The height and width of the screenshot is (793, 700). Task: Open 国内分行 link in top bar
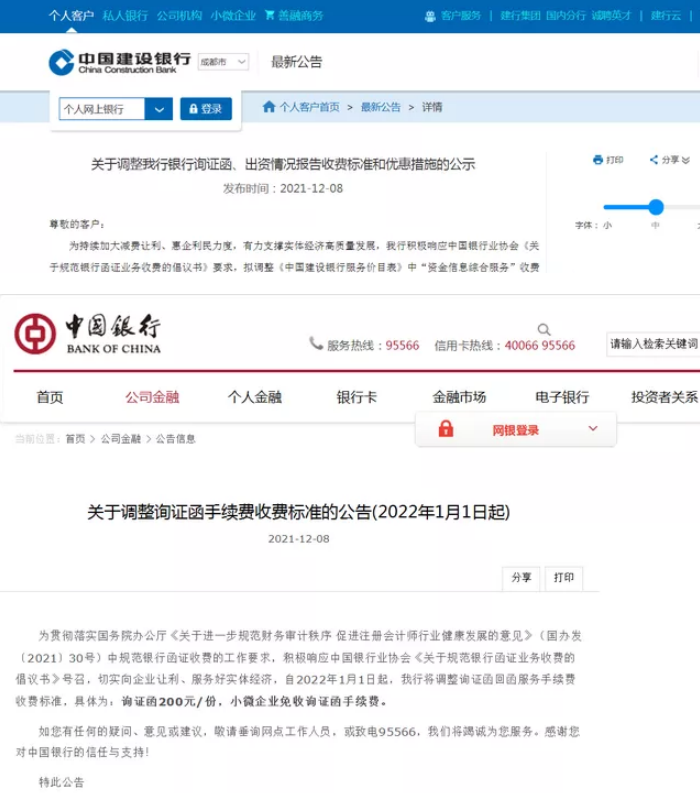pyautogui.click(x=565, y=16)
